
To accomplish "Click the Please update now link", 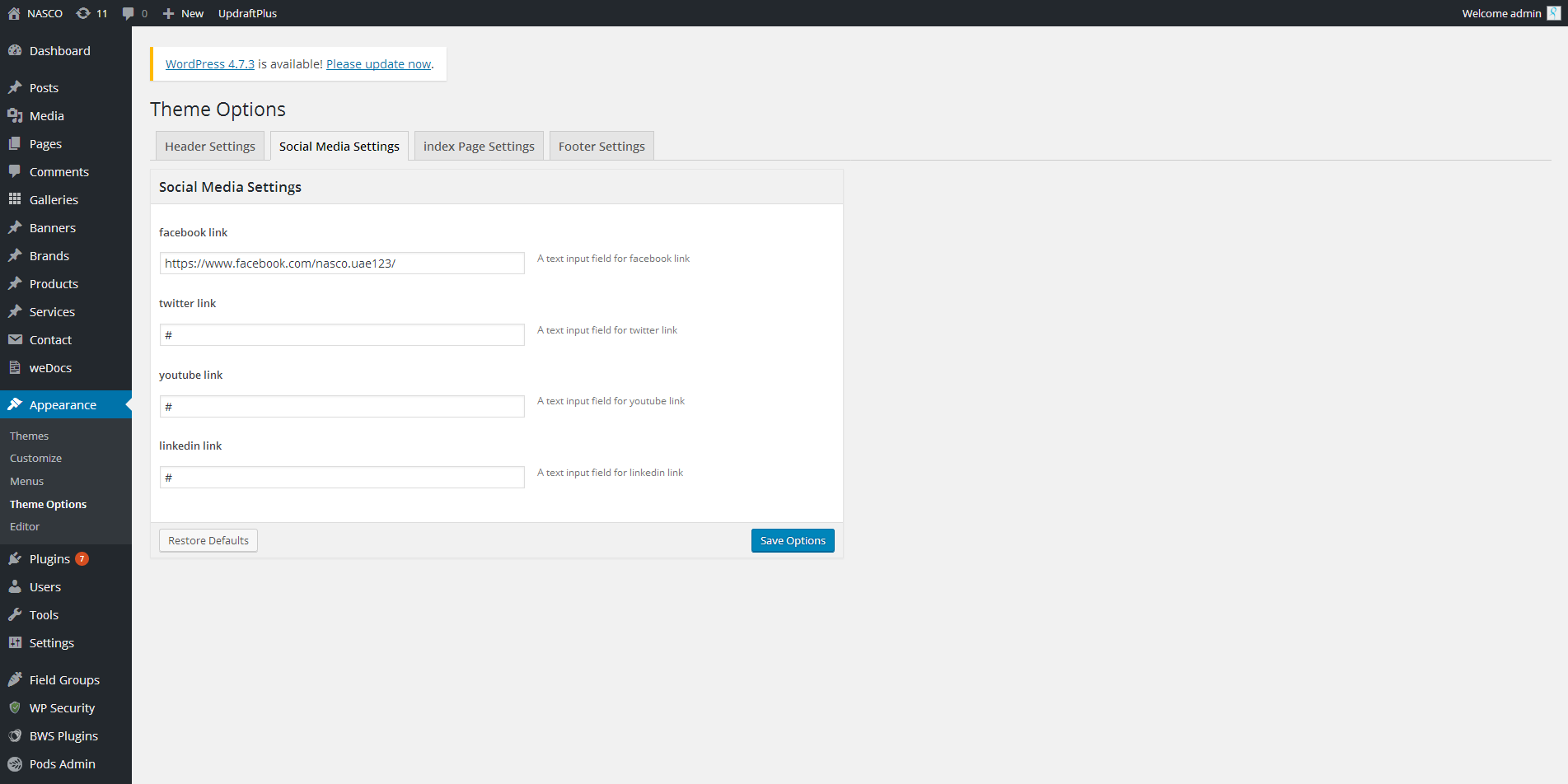I will [378, 63].
